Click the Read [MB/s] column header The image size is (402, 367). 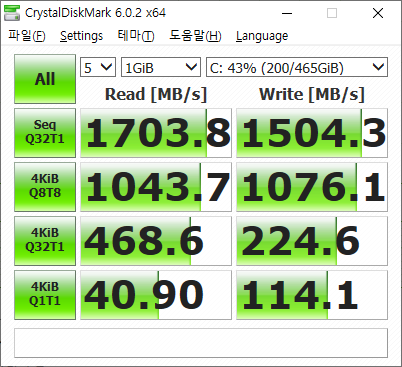click(156, 94)
